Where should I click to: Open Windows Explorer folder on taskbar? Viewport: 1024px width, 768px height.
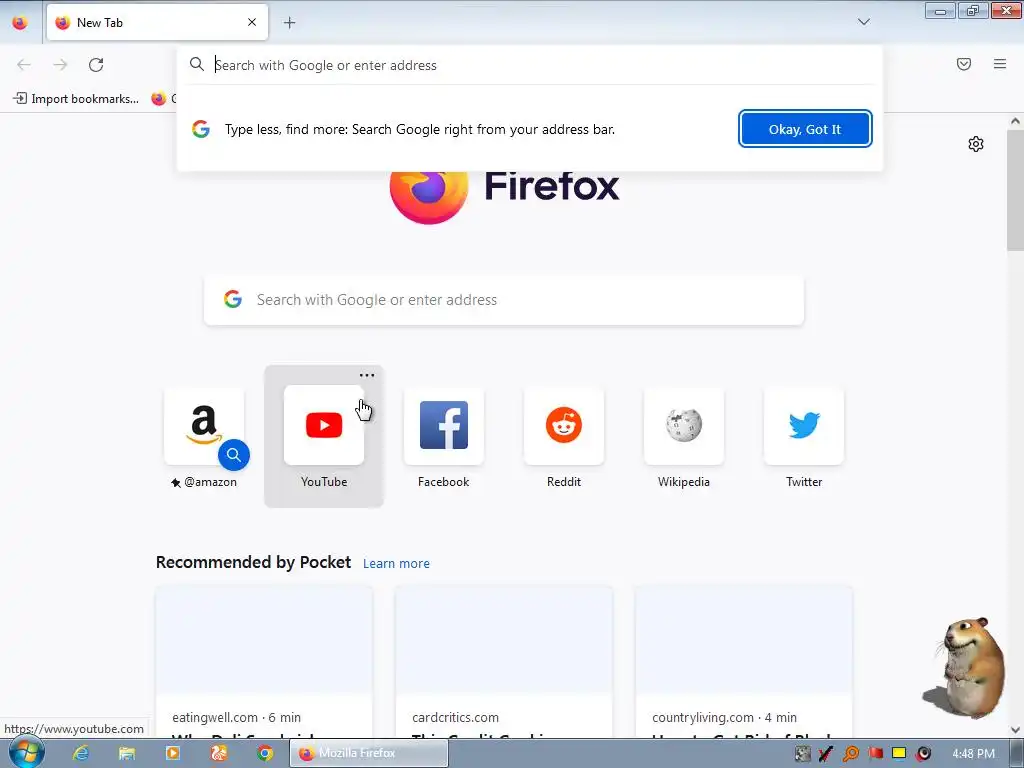coord(127,753)
